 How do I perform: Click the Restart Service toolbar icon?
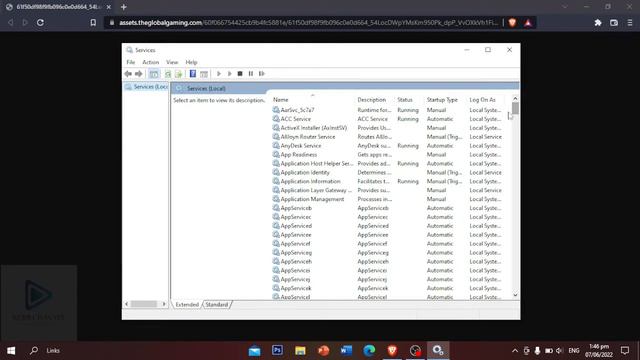click(x=262, y=73)
